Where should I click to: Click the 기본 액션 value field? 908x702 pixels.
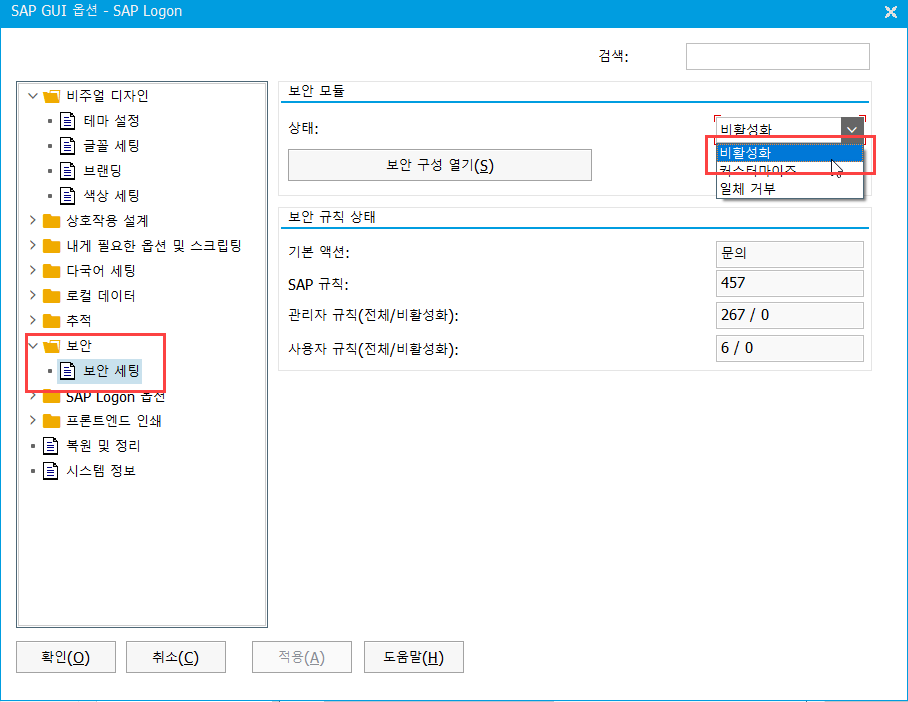point(789,254)
